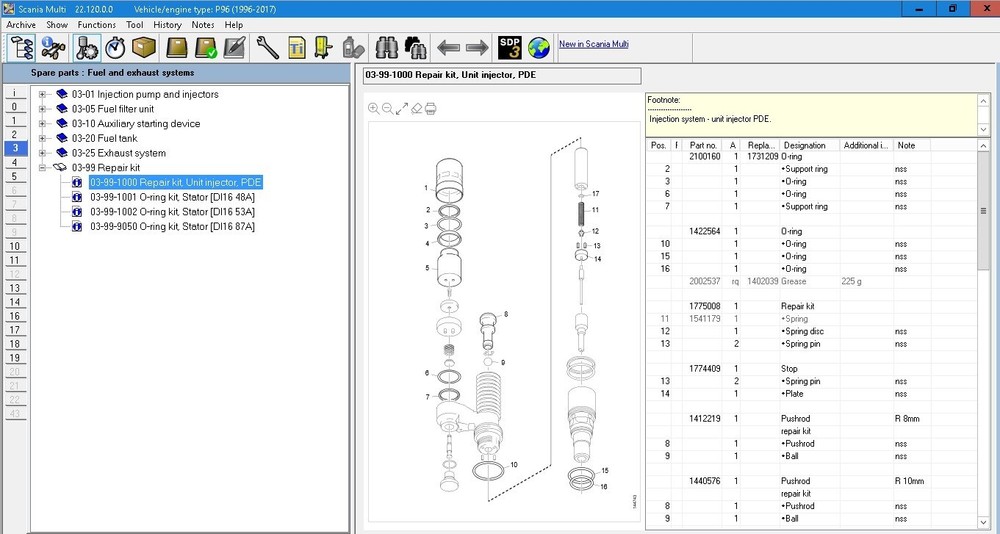The width and height of the screenshot is (1000, 534).
Task: Switch to main group tab 1
Action: (x=15, y=121)
